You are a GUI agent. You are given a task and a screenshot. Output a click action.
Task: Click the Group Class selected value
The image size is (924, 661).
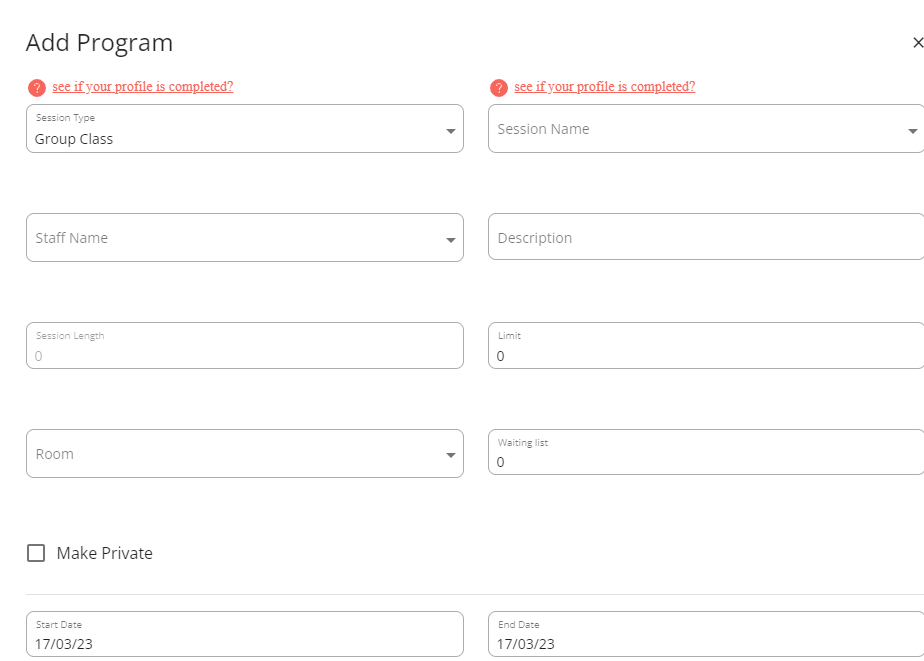coord(74,139)
